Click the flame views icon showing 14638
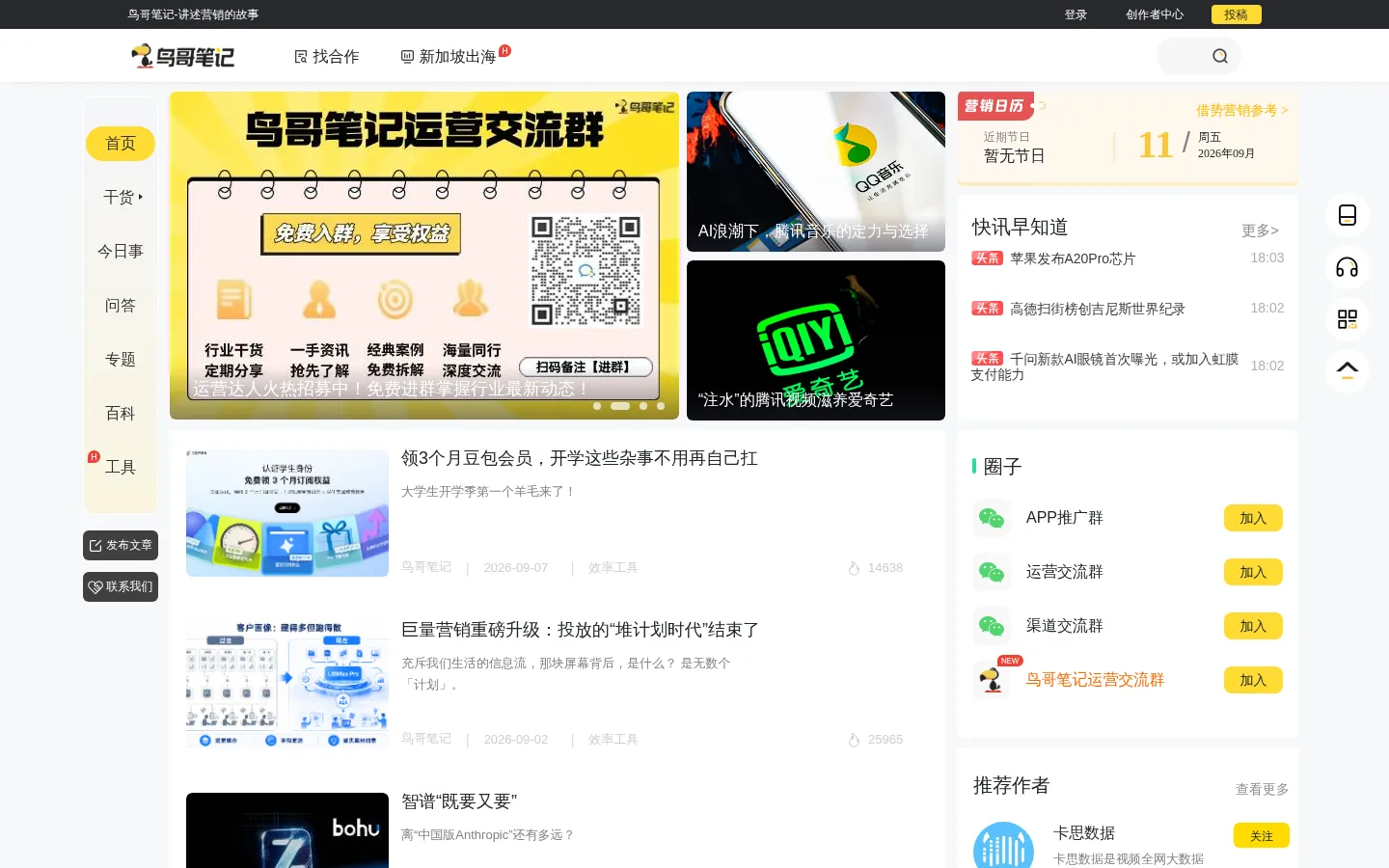Viewport: 1389px width, 868px height. [854, 568]
